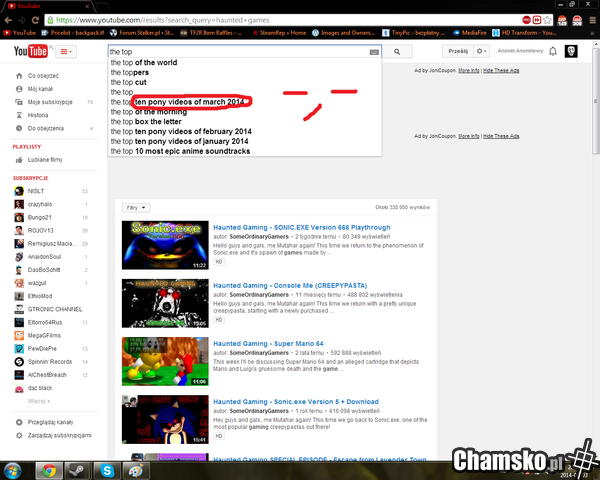Open the settings gear dropdown
This screenshot has width=600, height=480.
482,51
